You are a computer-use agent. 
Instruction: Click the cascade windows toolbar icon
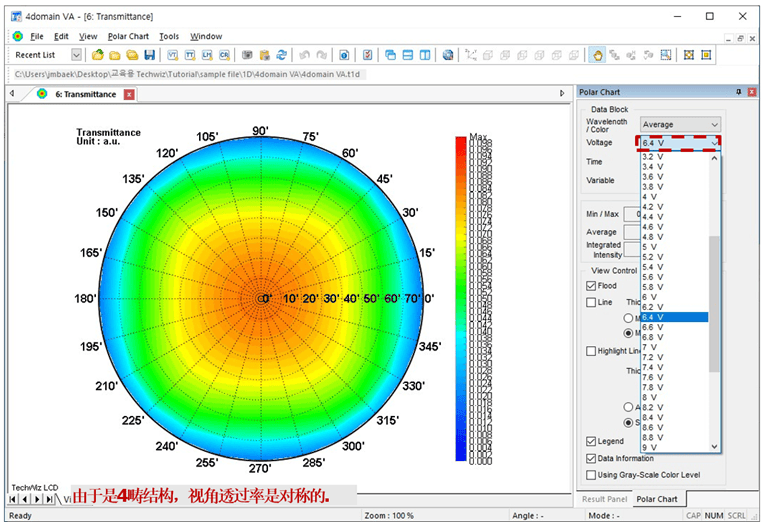pos(390,55)
